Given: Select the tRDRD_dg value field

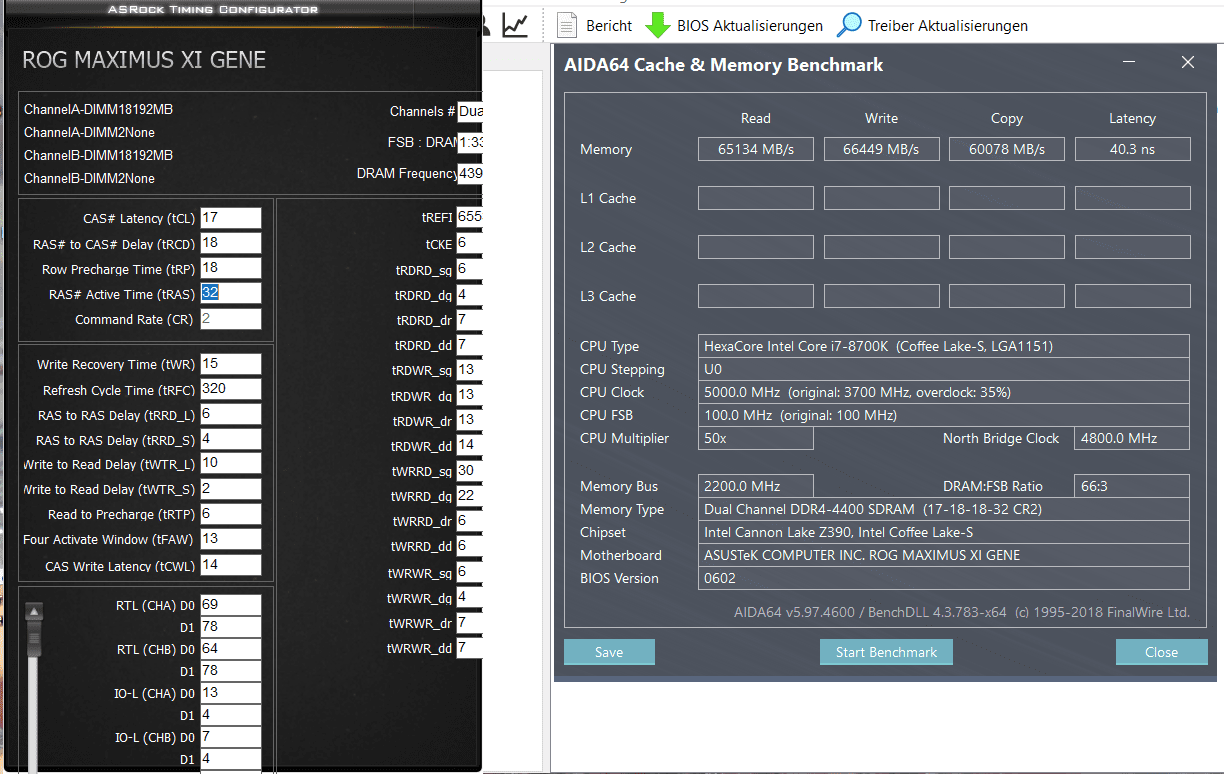Looking at the screenshot, I should coord(469,295).
